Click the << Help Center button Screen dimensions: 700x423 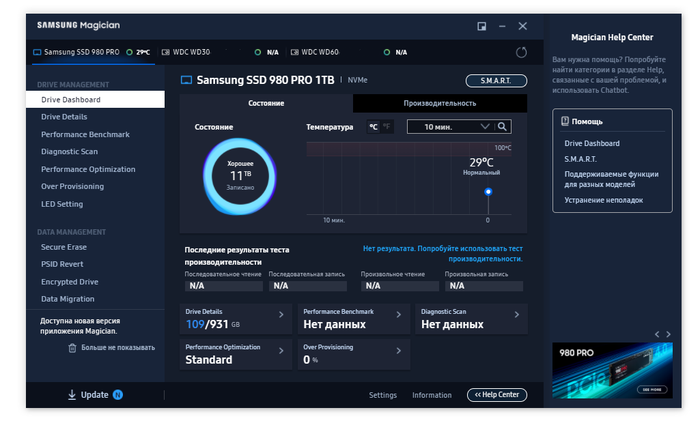point(497,395)
